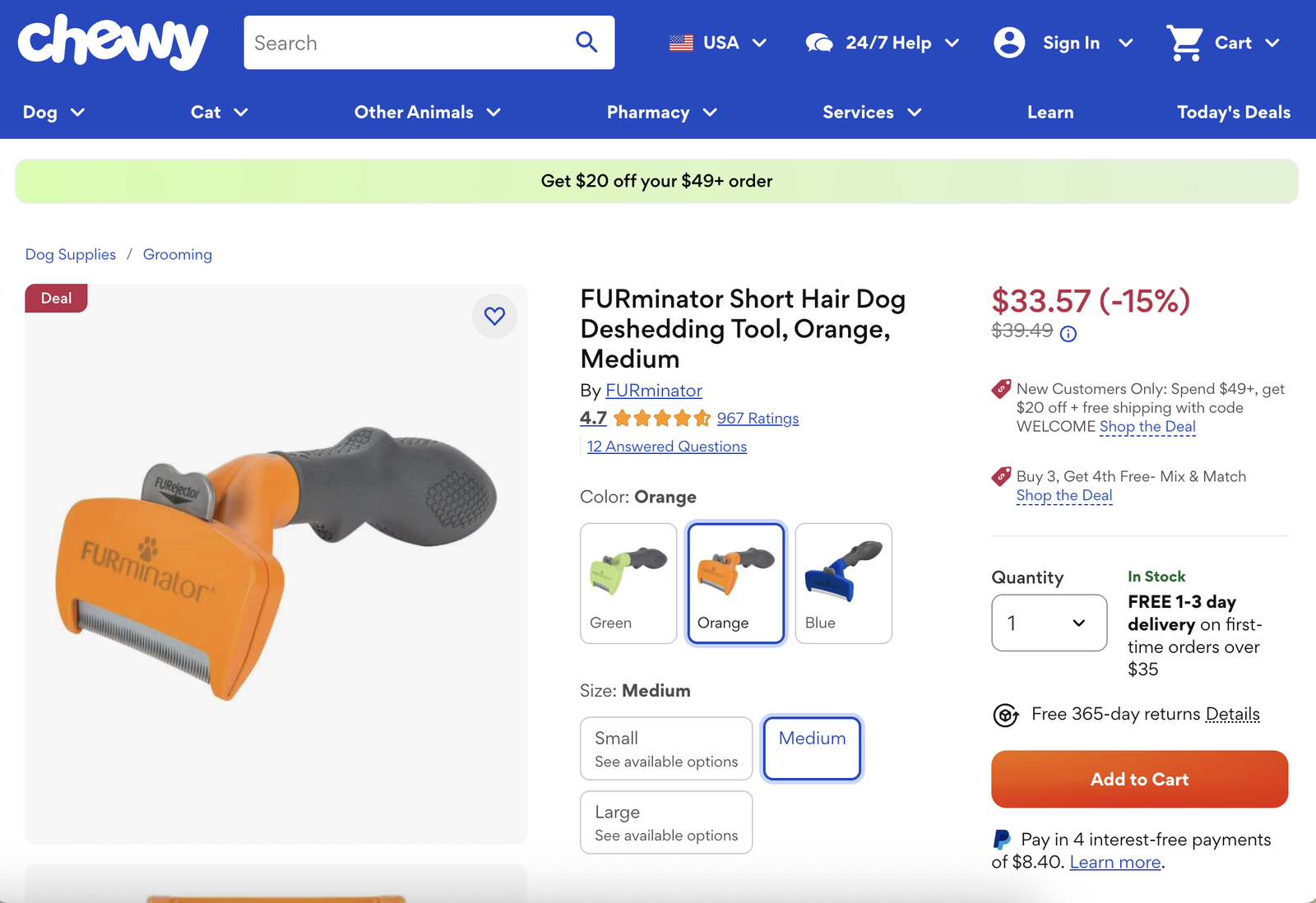Expand the Dog menu

point(53,113)
